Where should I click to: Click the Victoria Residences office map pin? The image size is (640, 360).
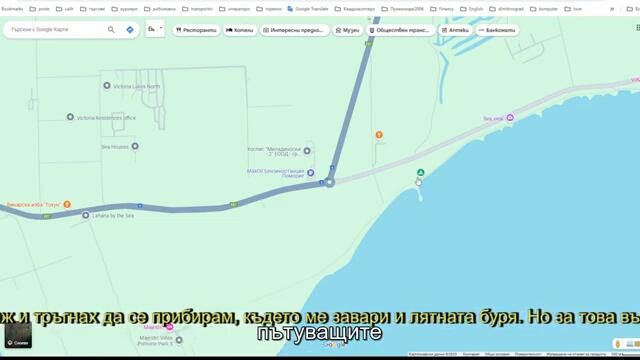click(70, 117)
